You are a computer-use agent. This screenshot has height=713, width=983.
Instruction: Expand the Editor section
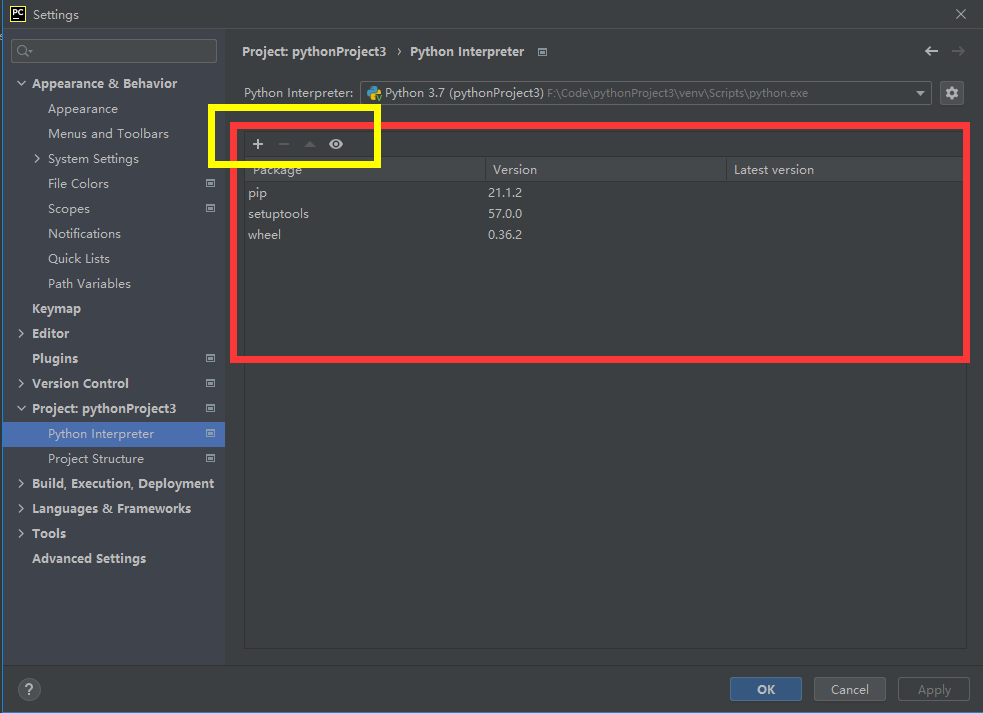click(x=21, y=334)
